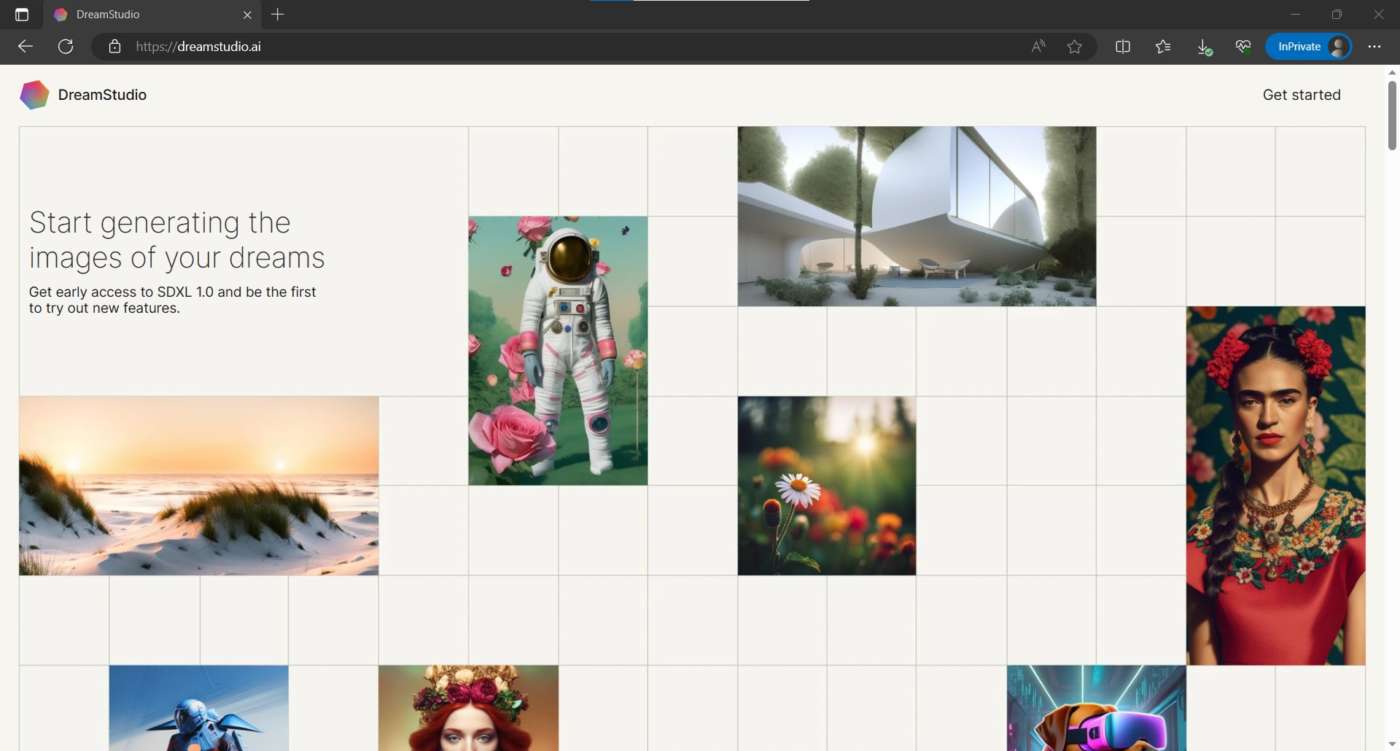Open Browser essentials heart icon

click(x=1243, y=46)
